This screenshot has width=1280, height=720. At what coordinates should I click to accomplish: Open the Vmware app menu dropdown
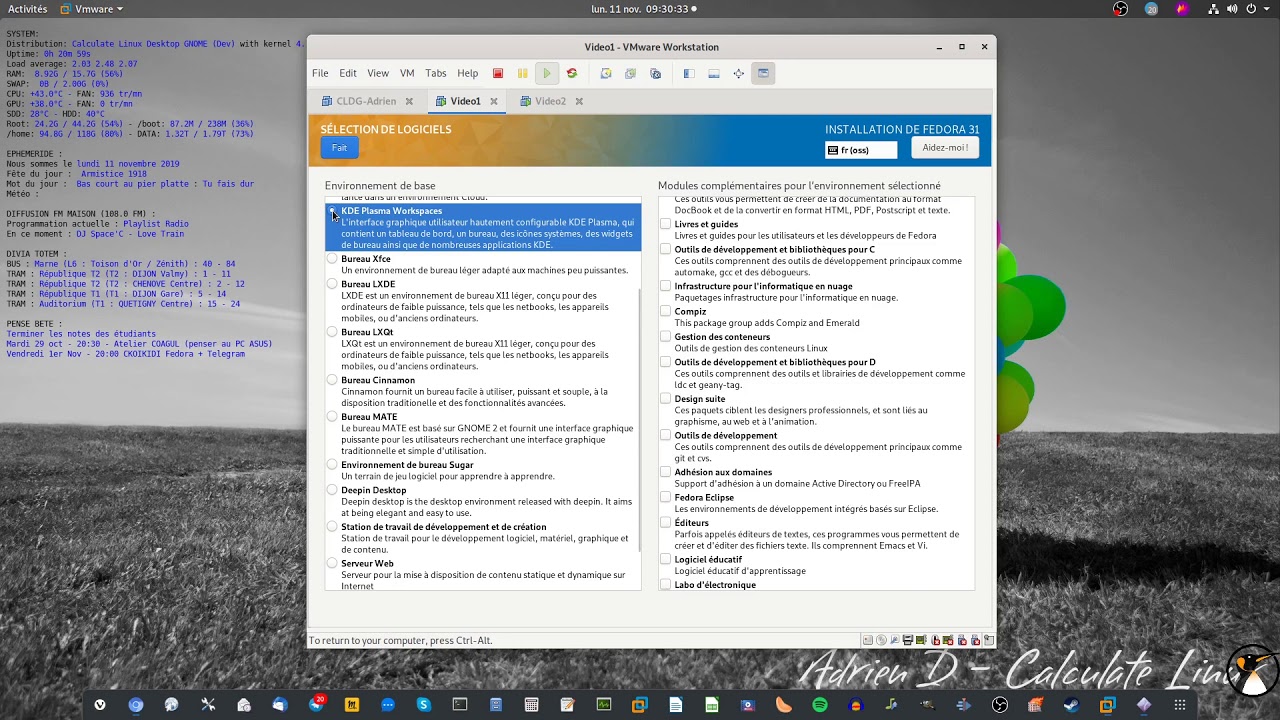92,9
